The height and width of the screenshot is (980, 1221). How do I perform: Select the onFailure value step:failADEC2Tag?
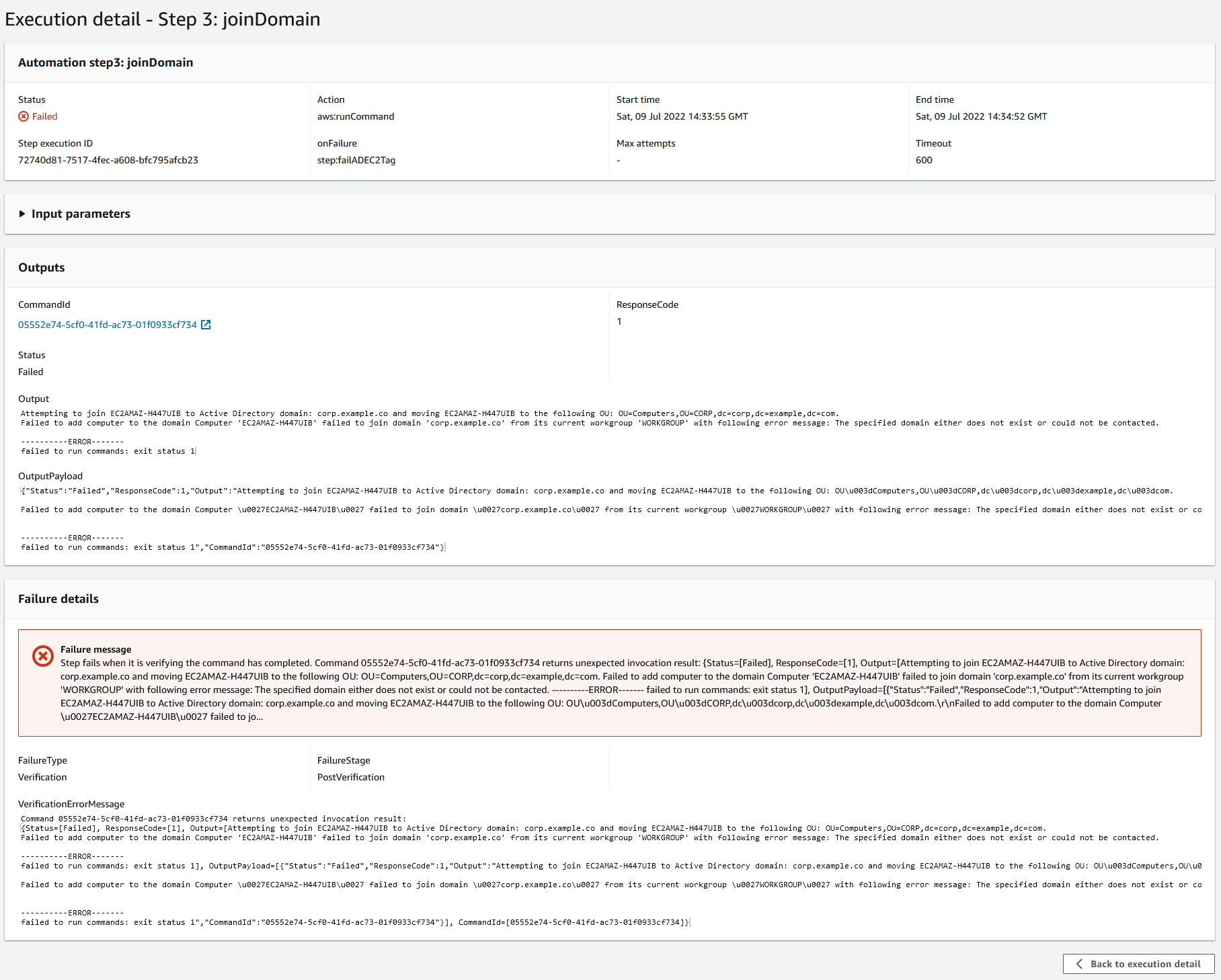[x=356, y=160]
